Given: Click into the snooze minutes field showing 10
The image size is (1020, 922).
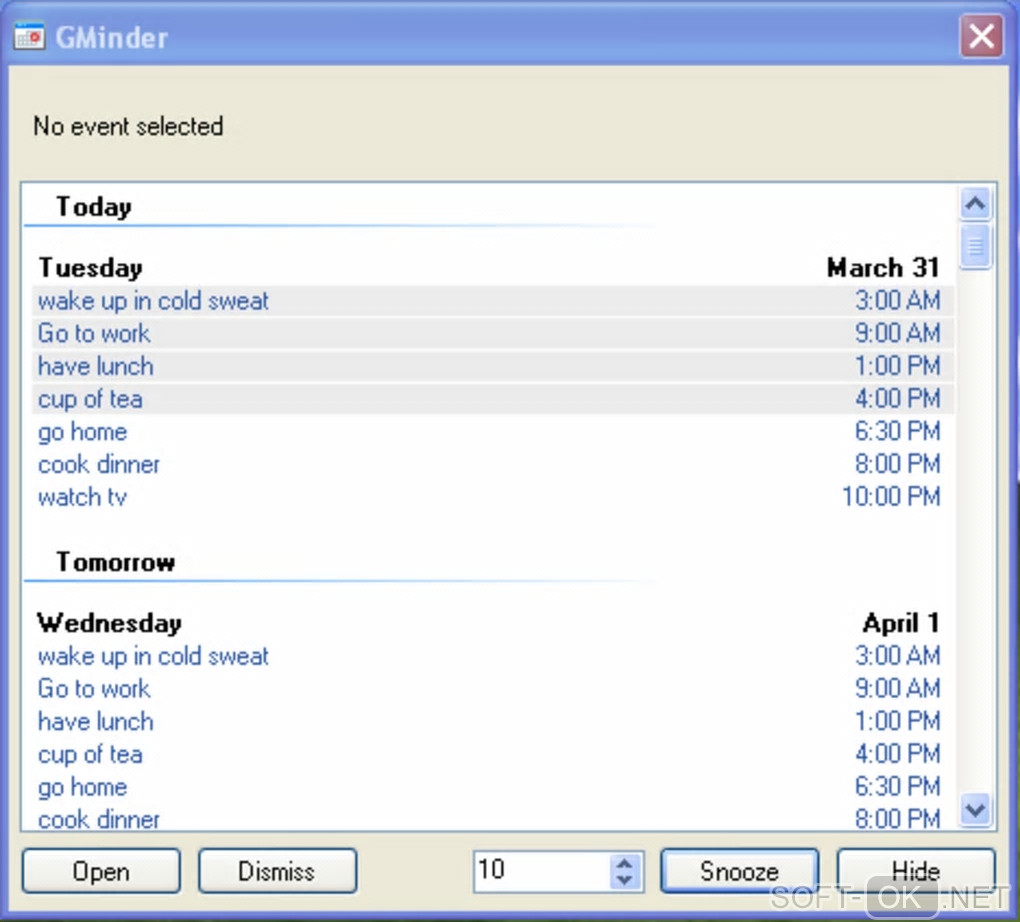Looking at the screenshot, I should (542, 871).
